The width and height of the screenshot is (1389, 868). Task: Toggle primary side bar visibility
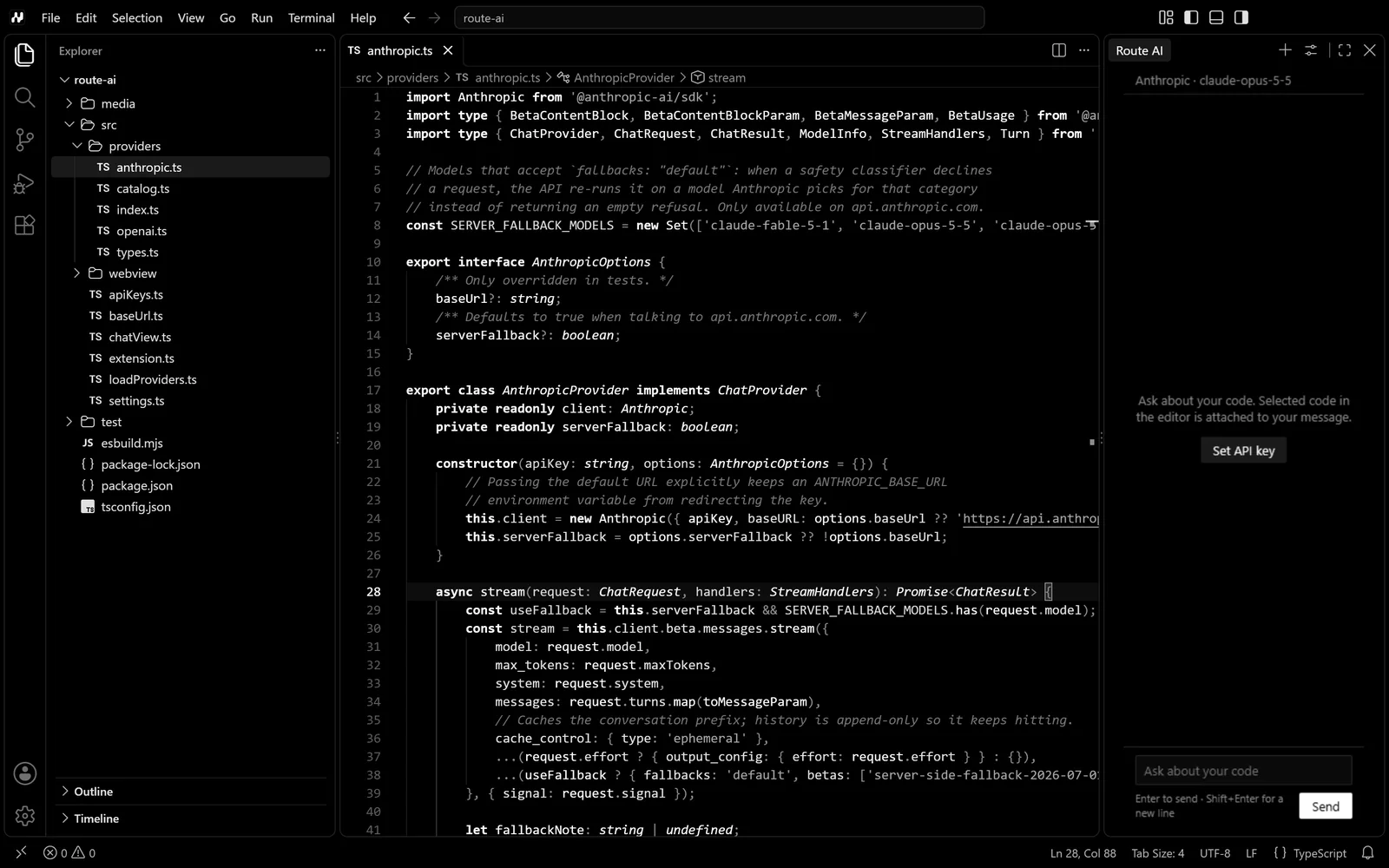(1191, 17)
